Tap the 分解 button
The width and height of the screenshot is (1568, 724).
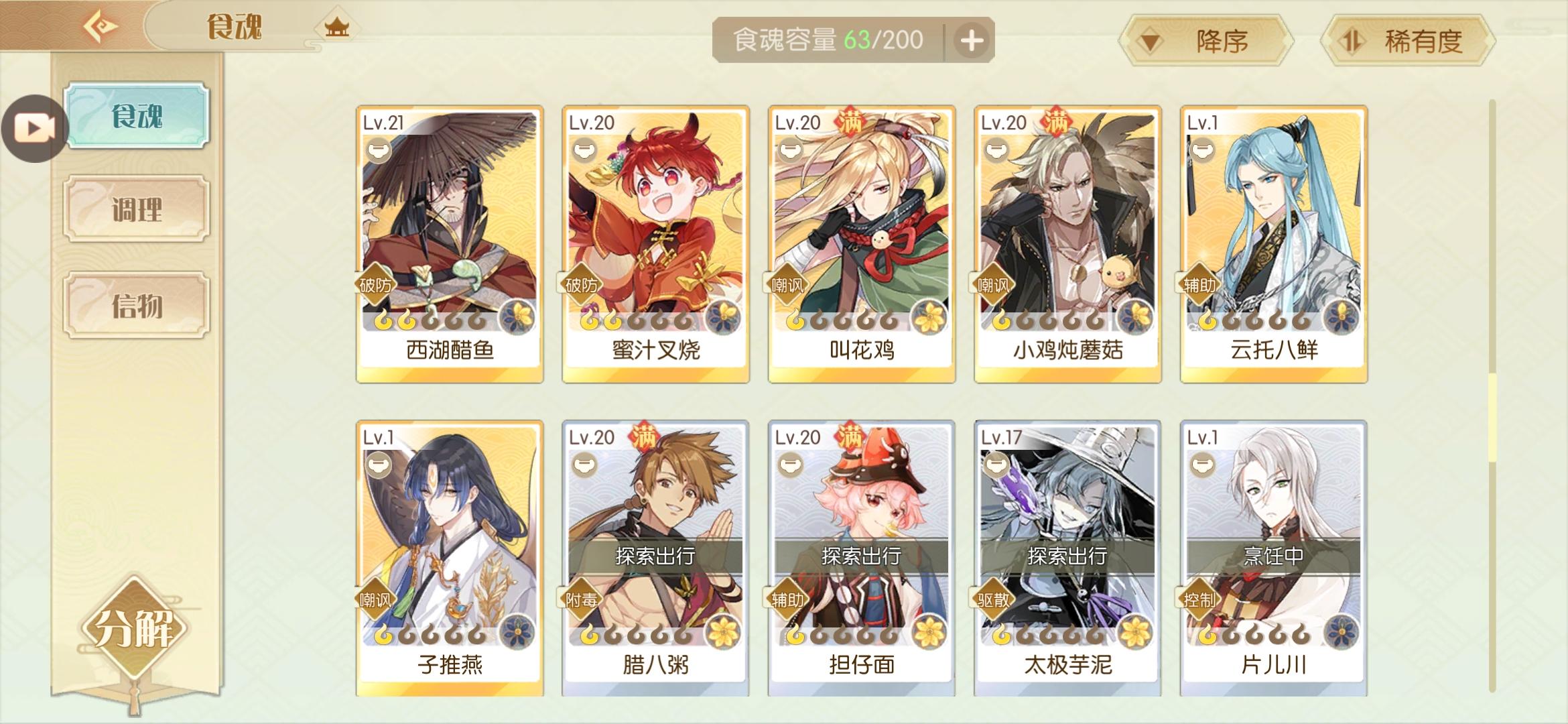[135, 629]
